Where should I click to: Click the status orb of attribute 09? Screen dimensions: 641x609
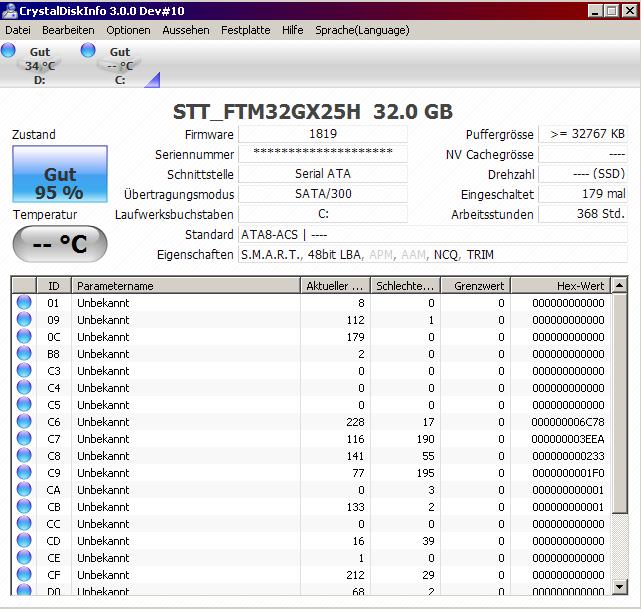click(24, 319)
